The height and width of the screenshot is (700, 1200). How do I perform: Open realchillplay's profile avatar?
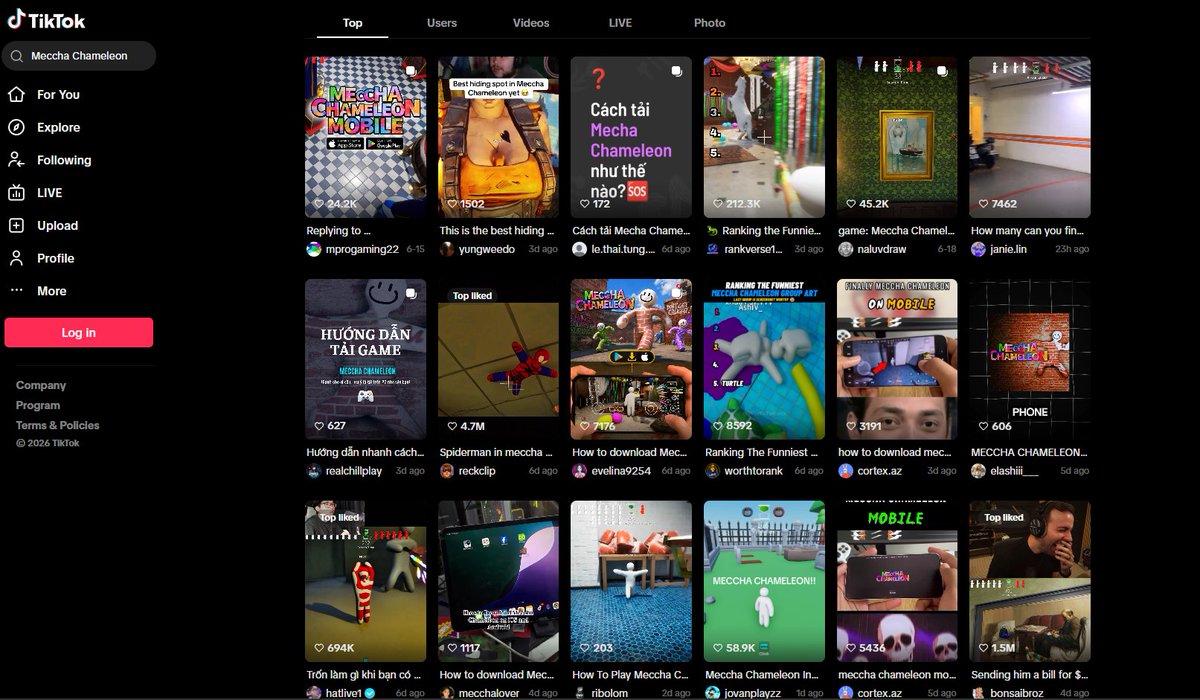(314, 471)
